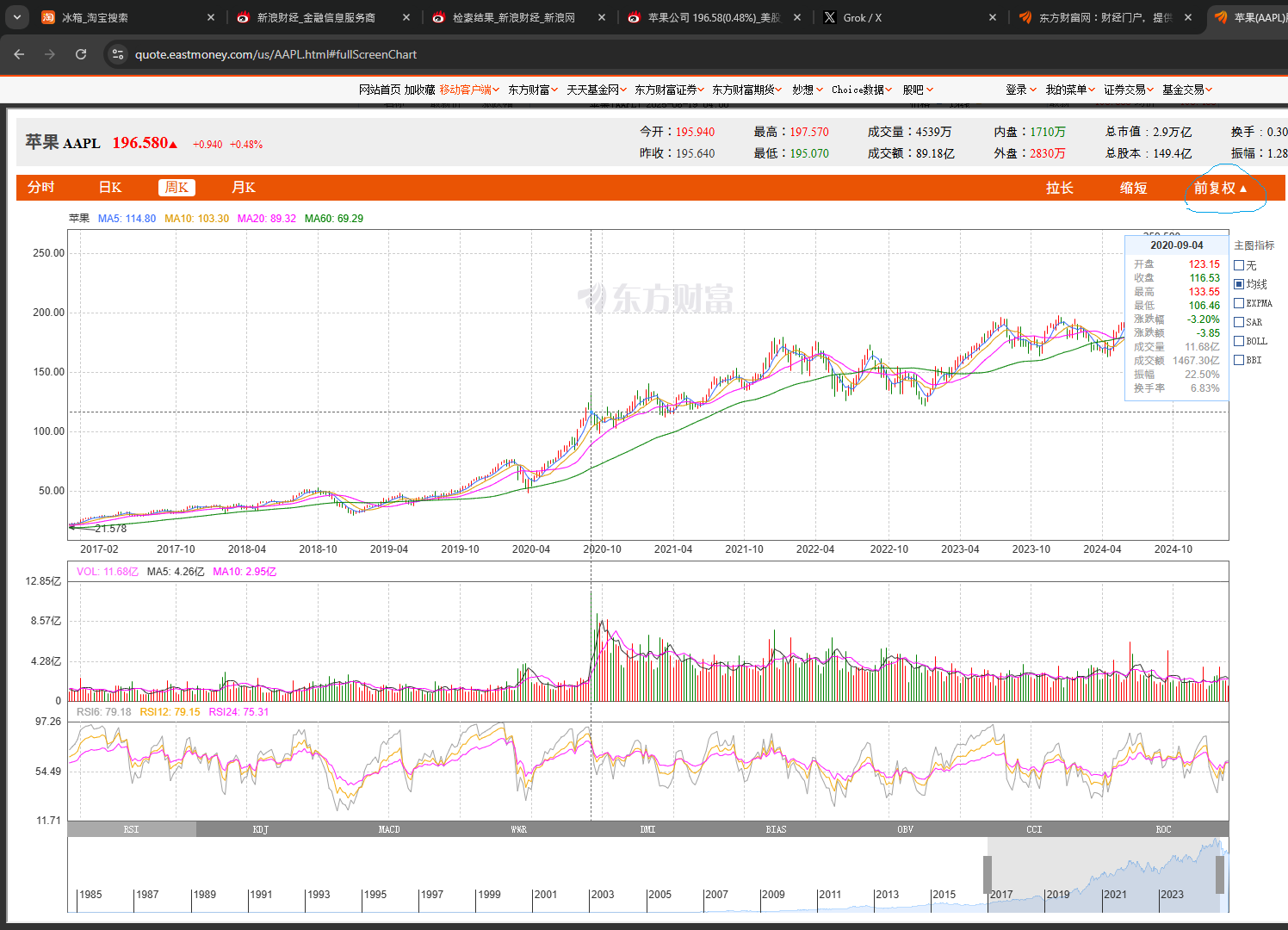The width and height of the screenshot is (1288, 930).
Task: Click the browser back arrow icon
Action: [x=19, y=54]
